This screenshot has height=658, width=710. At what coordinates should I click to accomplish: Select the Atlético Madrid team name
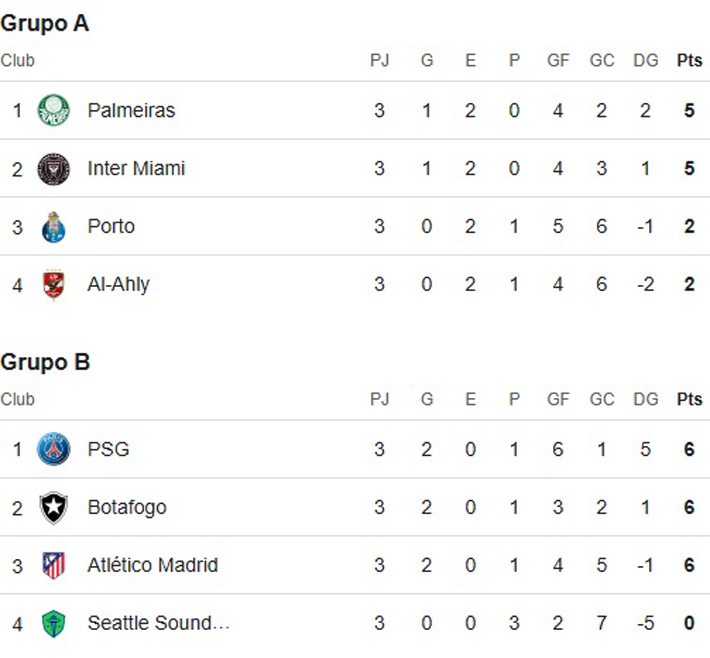pos(152,565)
